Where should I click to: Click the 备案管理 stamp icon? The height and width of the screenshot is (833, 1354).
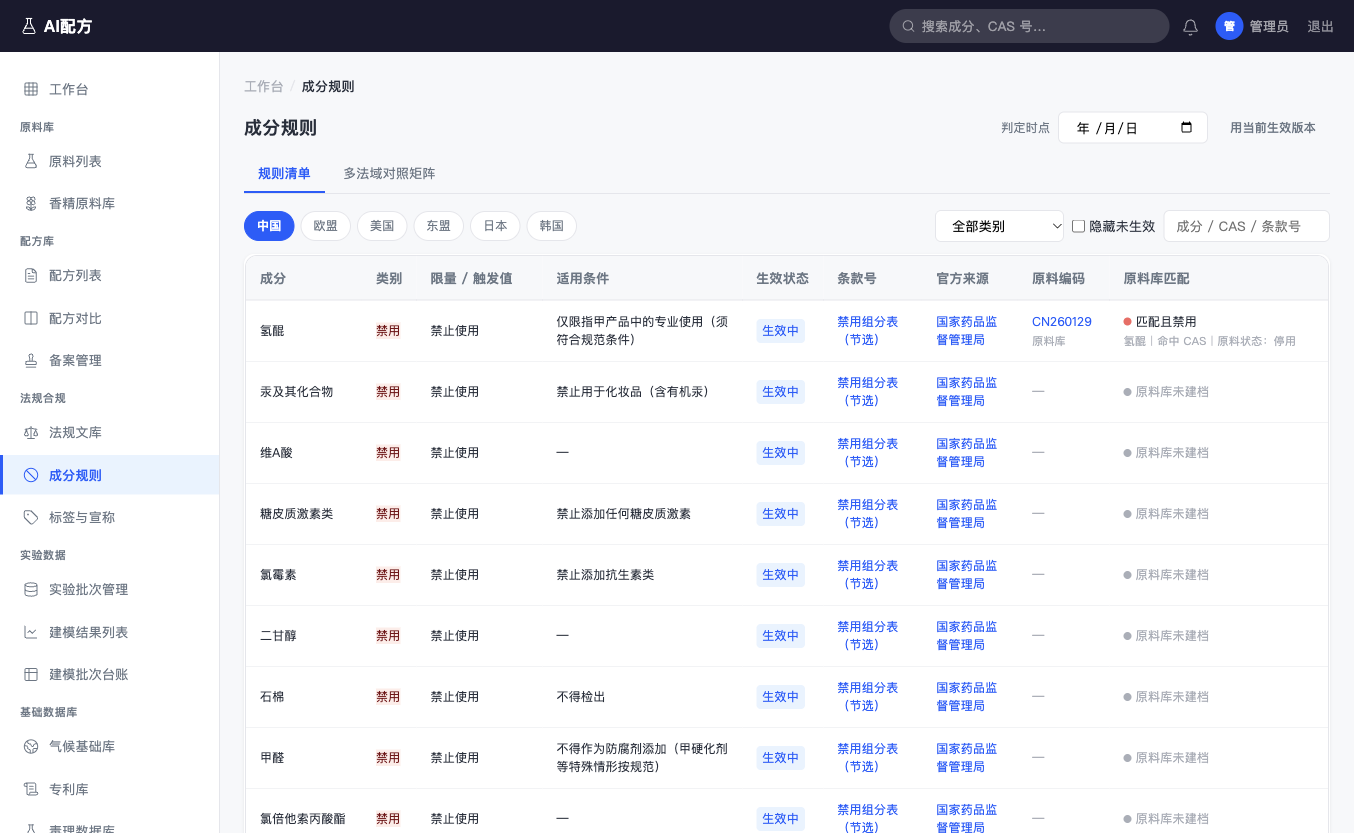tap(31, 360)
